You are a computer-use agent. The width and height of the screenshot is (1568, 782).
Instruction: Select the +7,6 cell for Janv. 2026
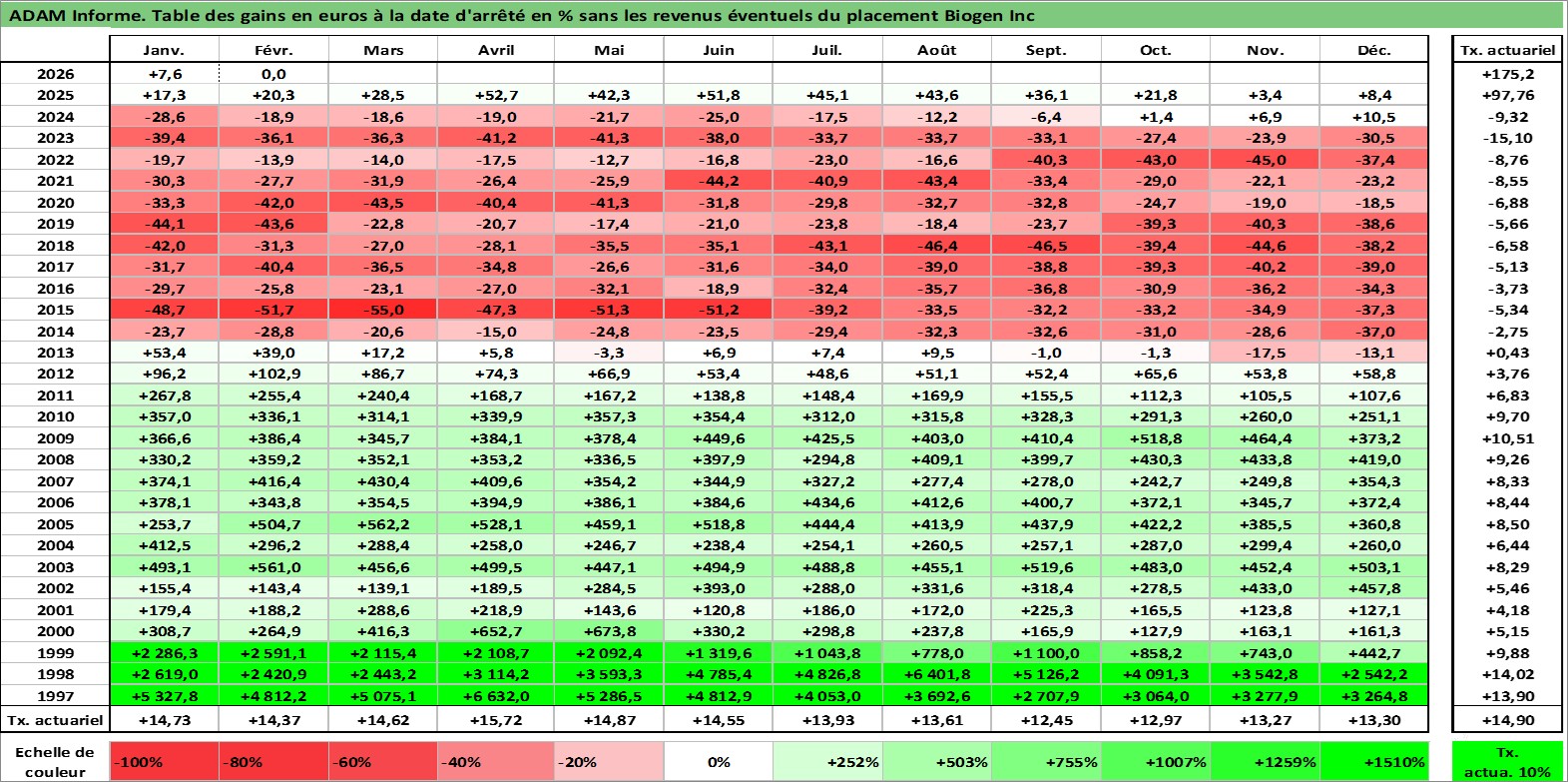[164, 74]
